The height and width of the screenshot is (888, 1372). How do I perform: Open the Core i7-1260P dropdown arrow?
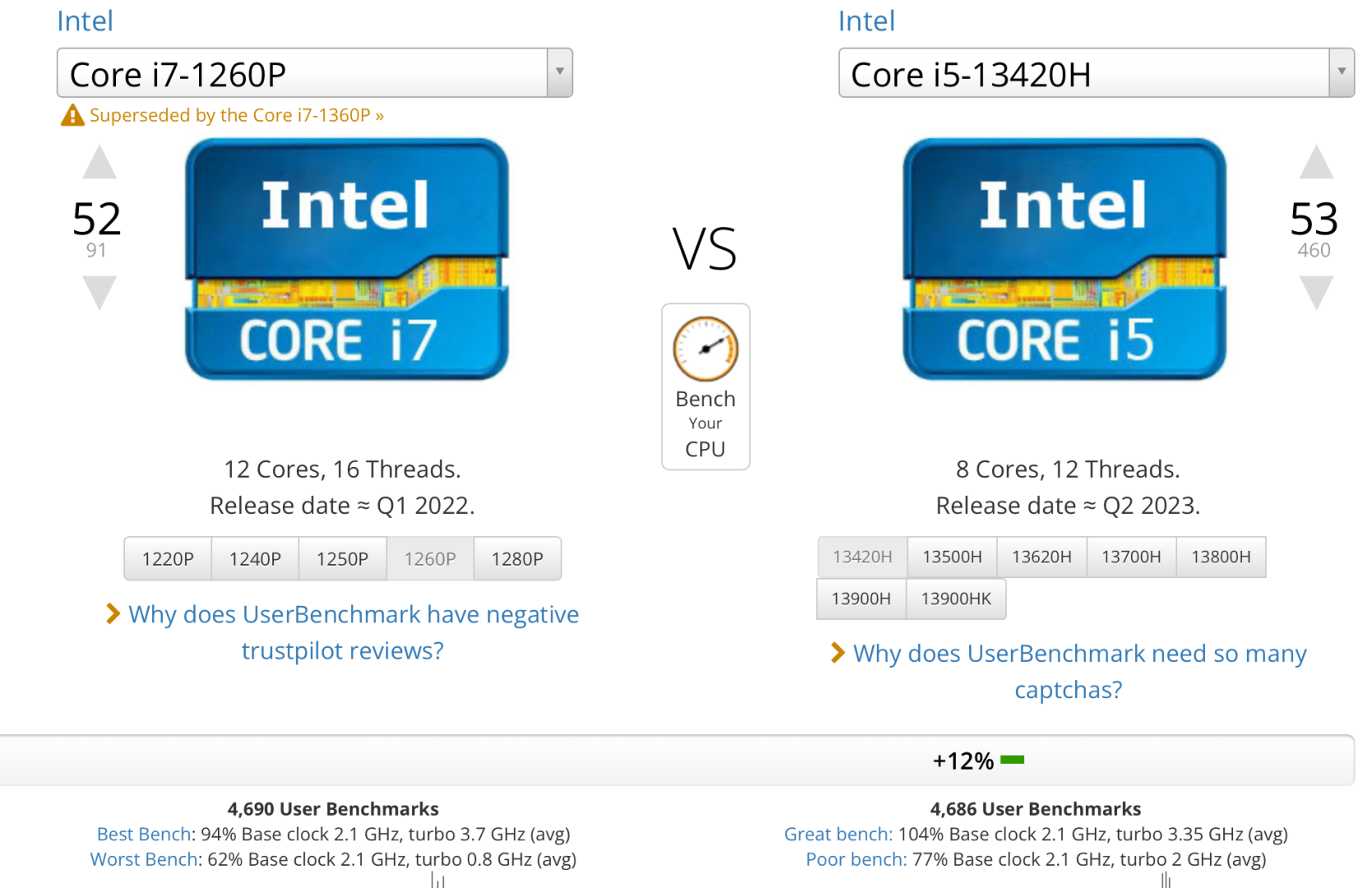click(560, 72)
